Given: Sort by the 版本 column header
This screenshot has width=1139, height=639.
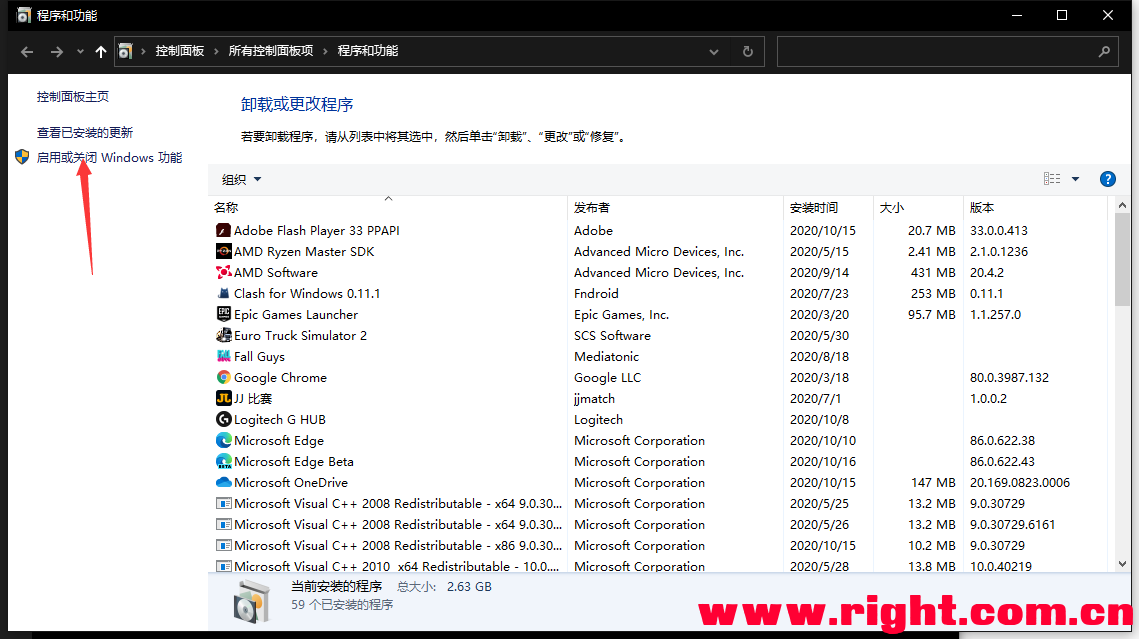Looking at the screenshot, I should 1037,208.
